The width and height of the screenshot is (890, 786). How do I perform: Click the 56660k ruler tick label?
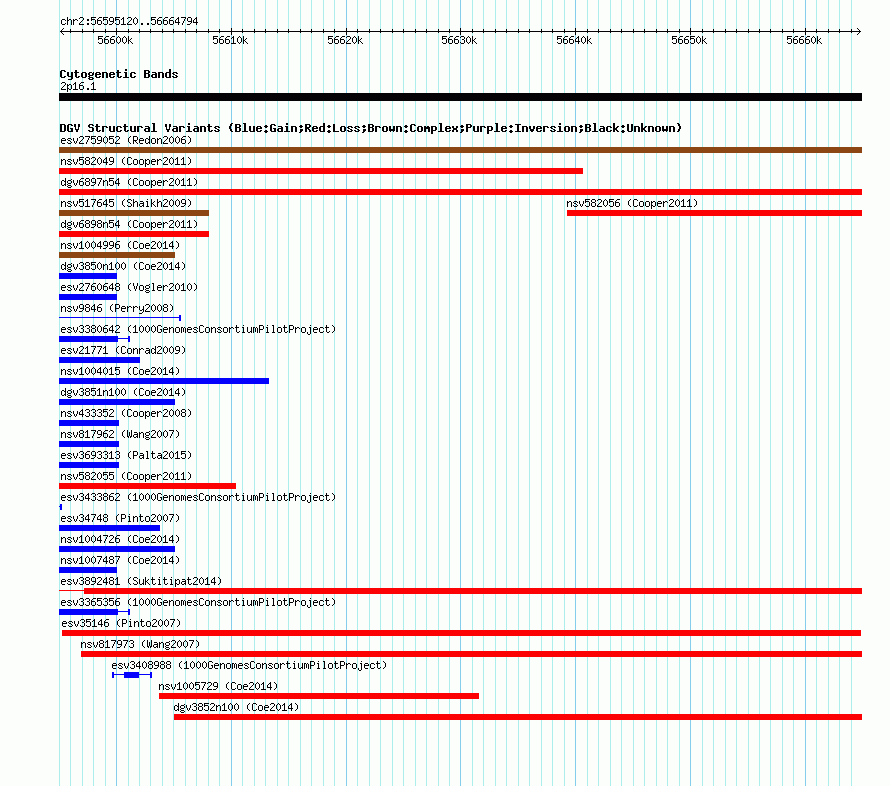pos(804,40)
